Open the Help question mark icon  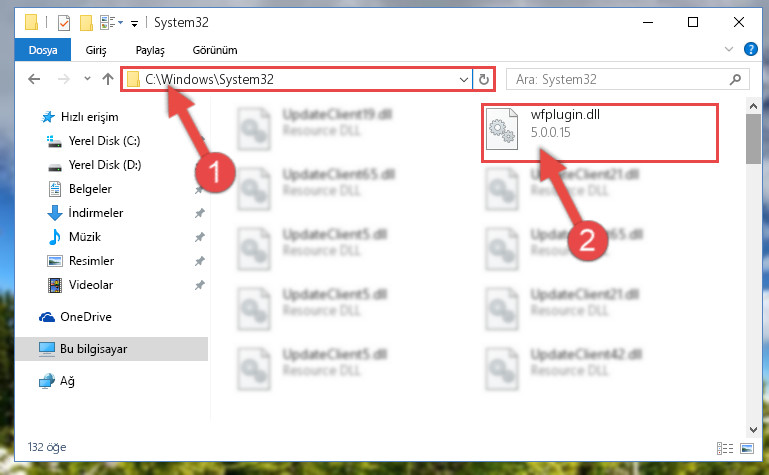point(750,49)
